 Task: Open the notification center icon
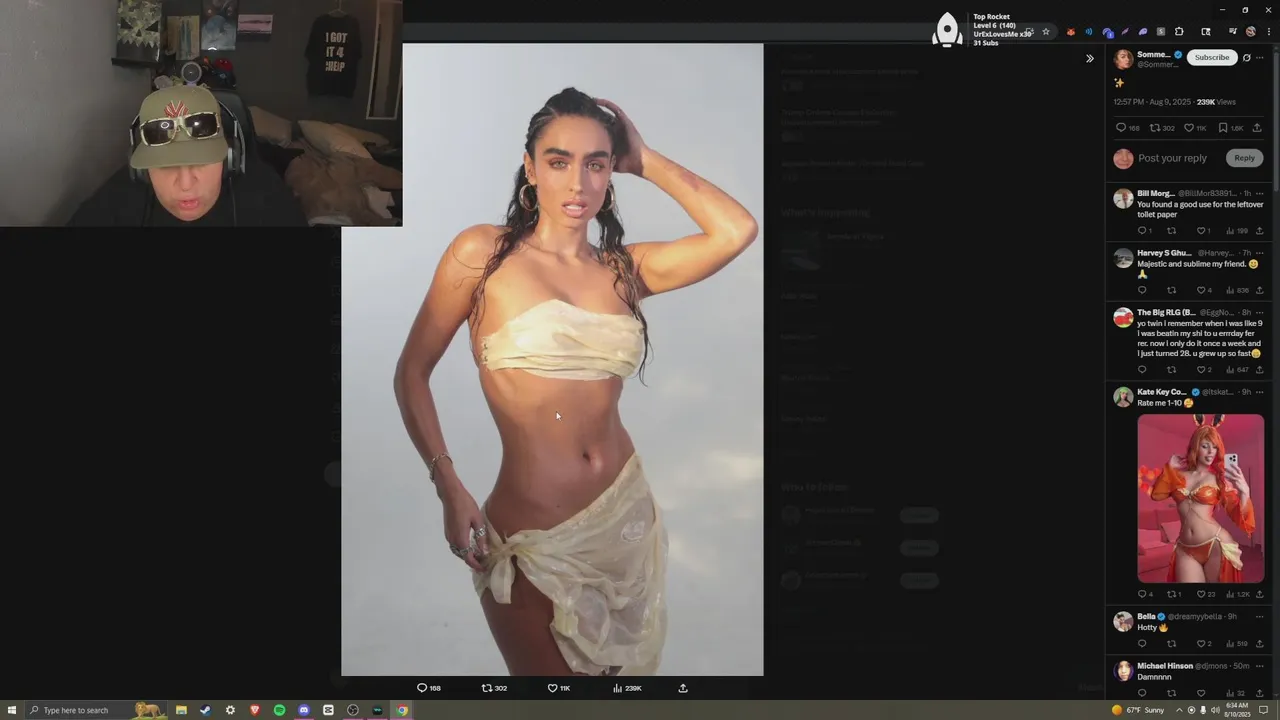tap(1263, 710)
